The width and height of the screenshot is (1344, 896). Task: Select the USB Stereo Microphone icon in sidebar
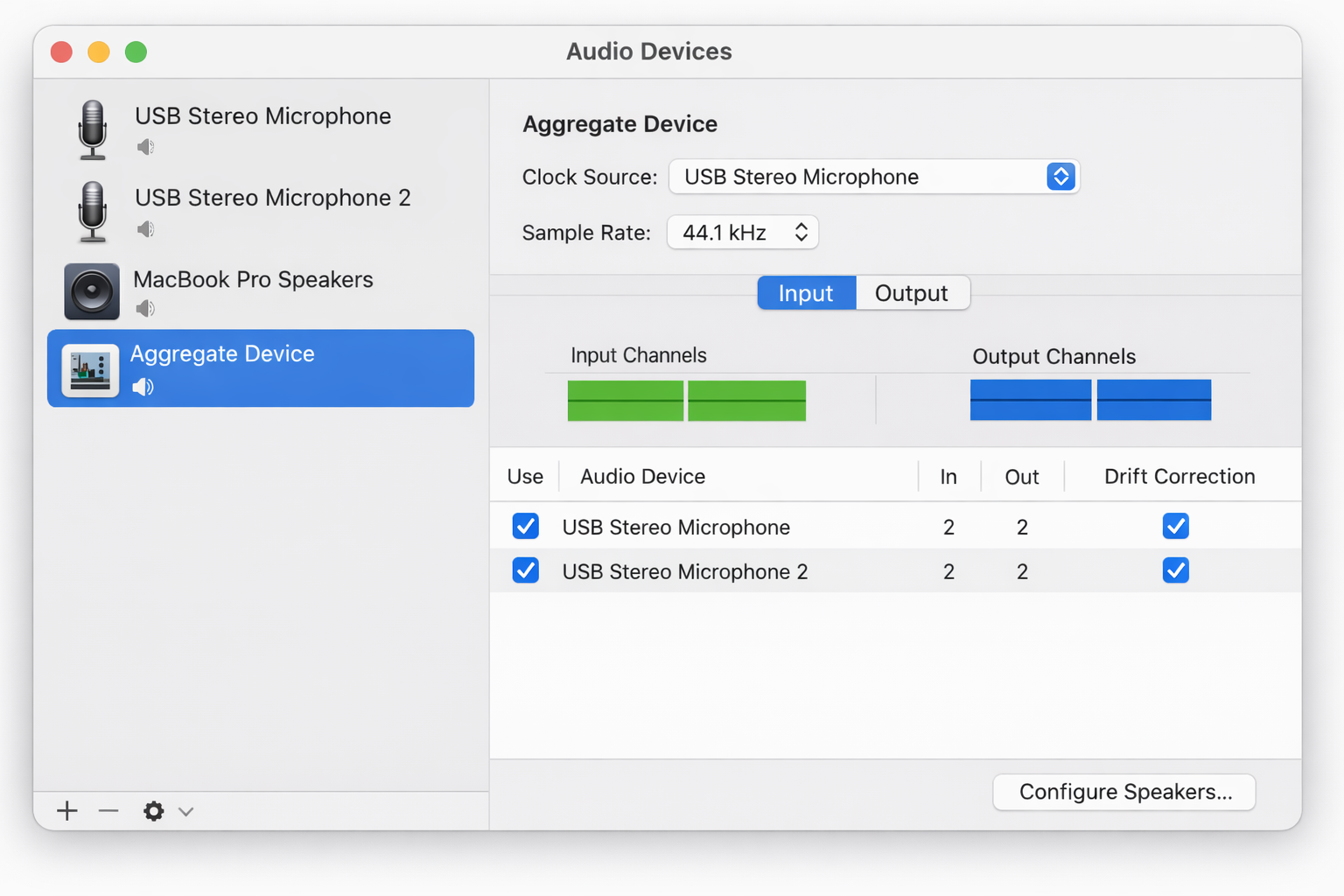pyautogui.click(x=93, y=129)
